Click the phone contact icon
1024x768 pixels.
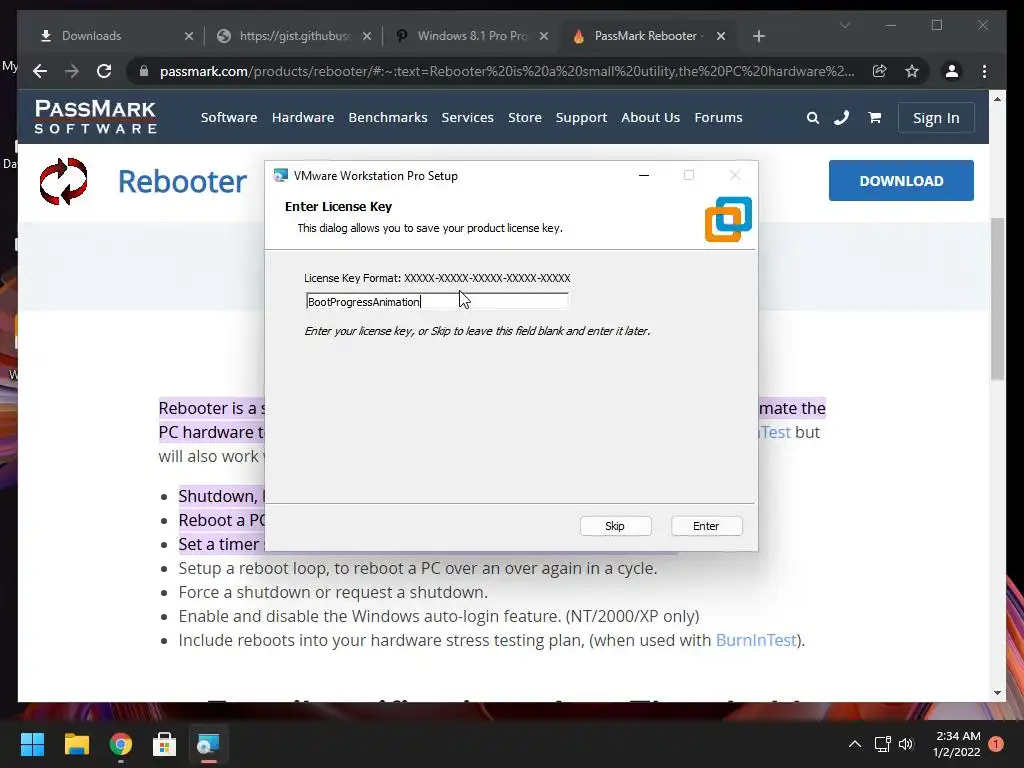tap(842, 118)
